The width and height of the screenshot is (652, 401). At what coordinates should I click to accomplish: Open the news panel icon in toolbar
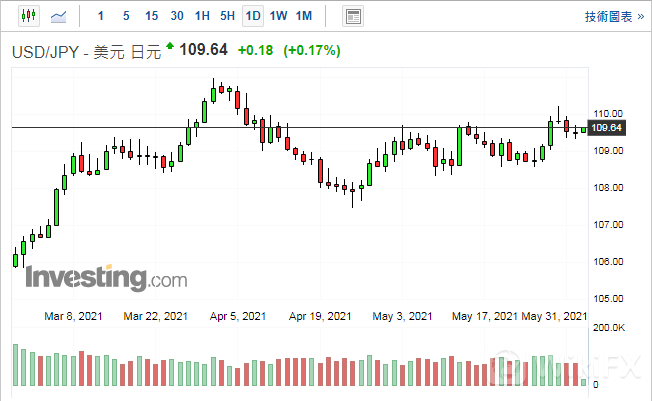tap(352, 16)
